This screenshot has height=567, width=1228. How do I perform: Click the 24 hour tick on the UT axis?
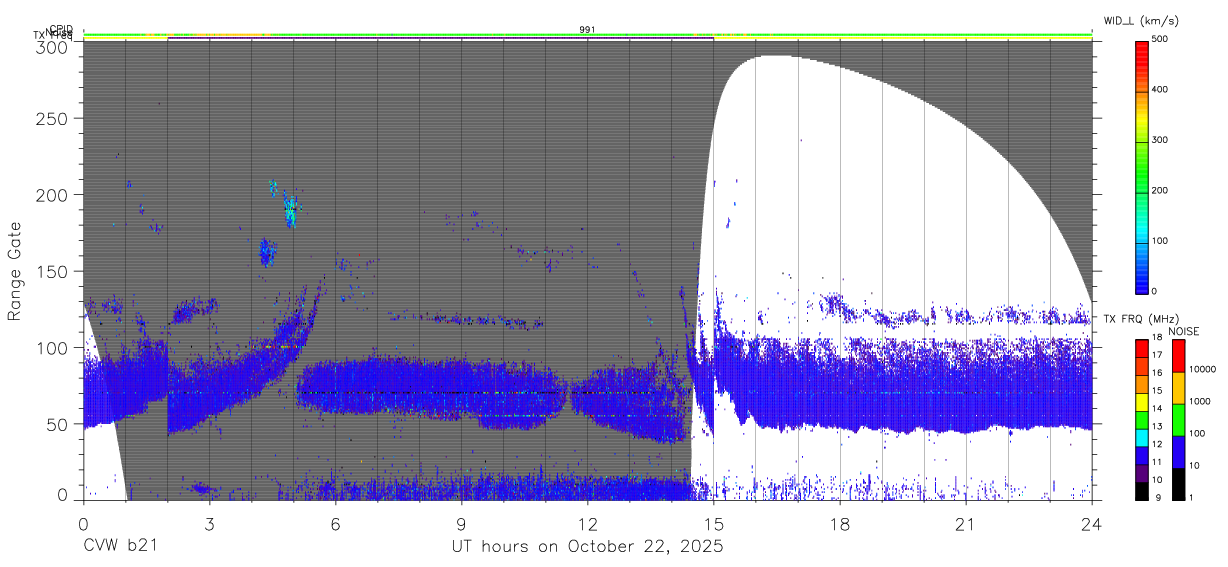[x=1092, y=524]
